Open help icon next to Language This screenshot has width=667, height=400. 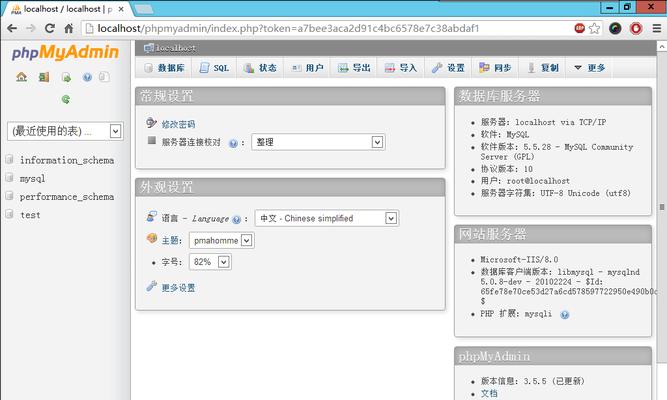[237, 220]
